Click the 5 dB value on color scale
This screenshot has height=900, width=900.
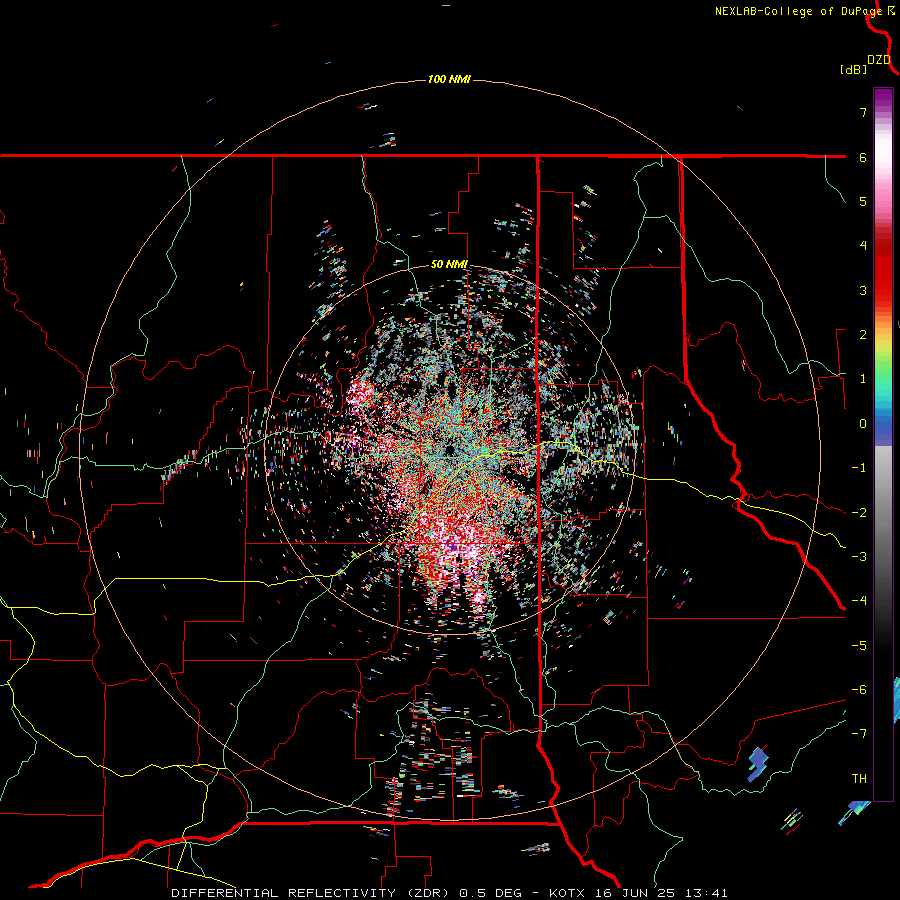click(x=863, y=201)
